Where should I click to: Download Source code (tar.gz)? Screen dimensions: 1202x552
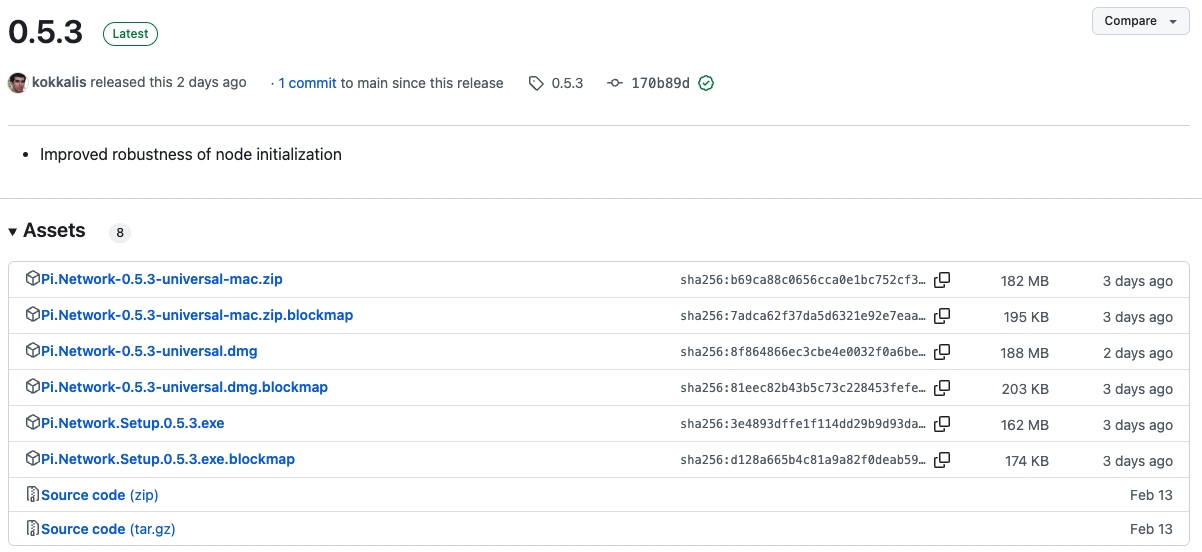107,529
